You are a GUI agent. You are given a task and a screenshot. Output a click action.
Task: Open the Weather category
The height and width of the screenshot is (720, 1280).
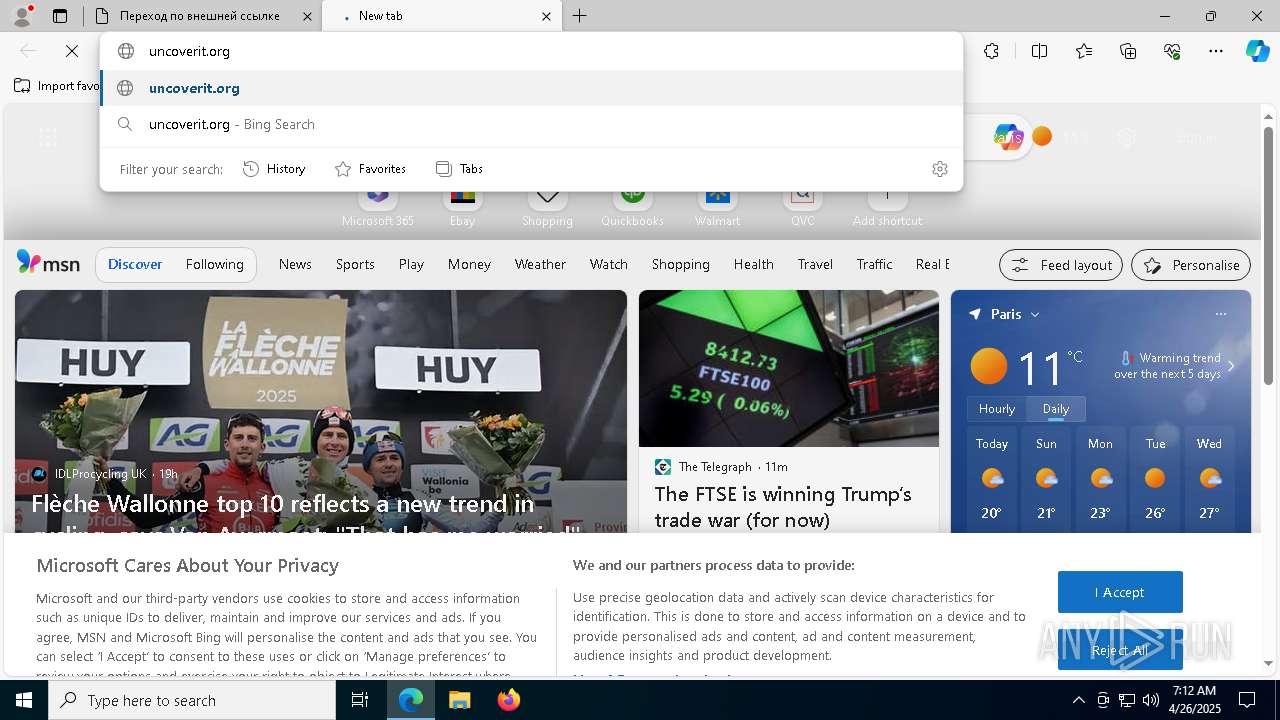[540, 264]
